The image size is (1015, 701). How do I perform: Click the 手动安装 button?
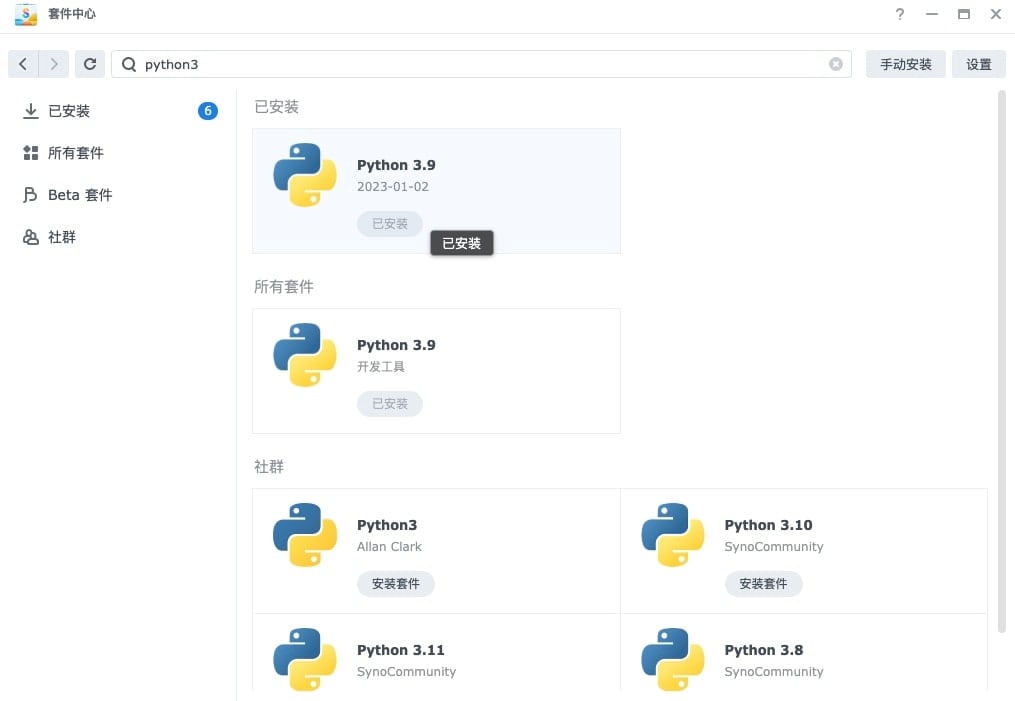coord(906,64)
